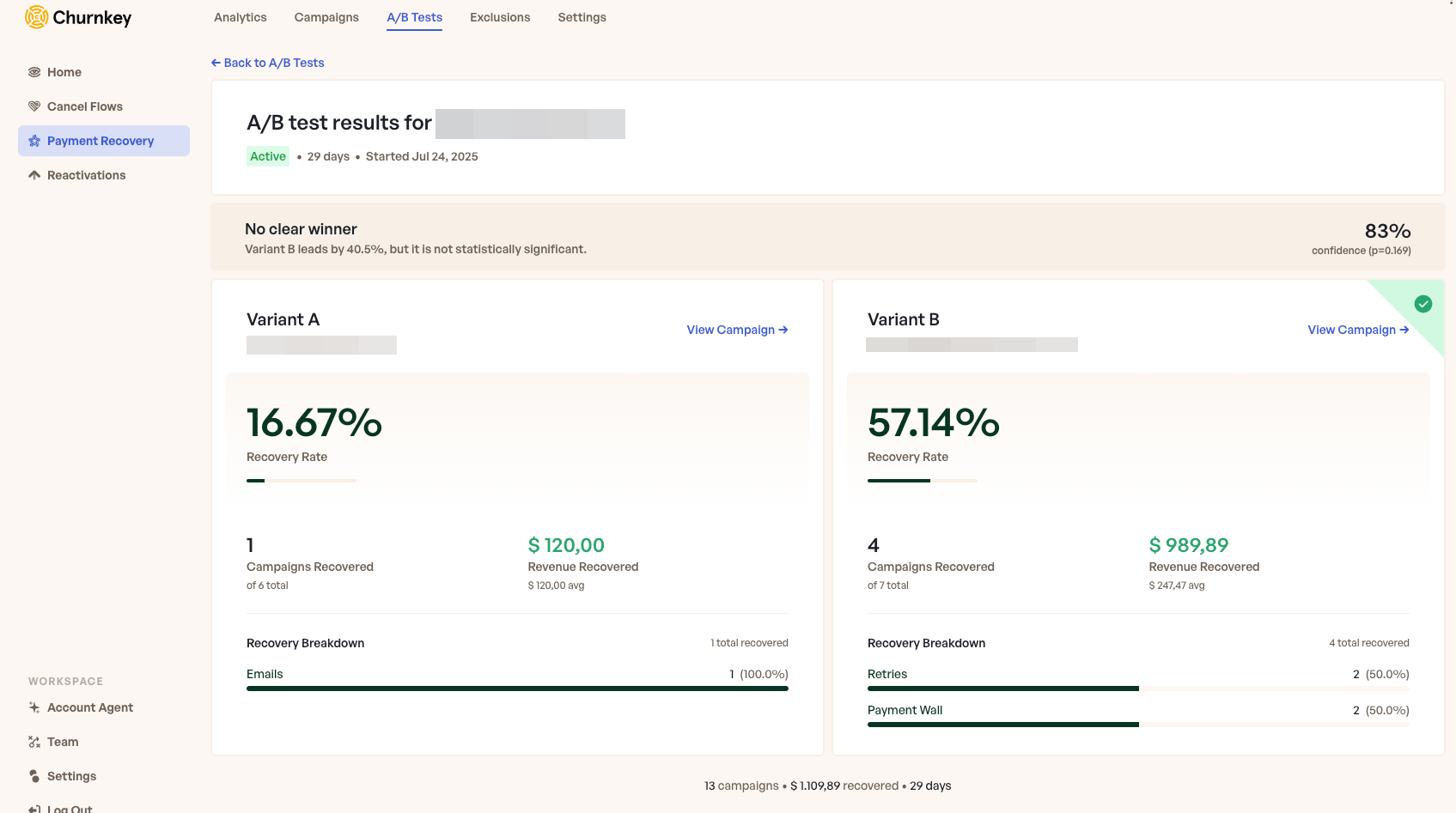1456x813 pixels.
Task: Go back to A/B Tests list
Action: pos(268,63)
